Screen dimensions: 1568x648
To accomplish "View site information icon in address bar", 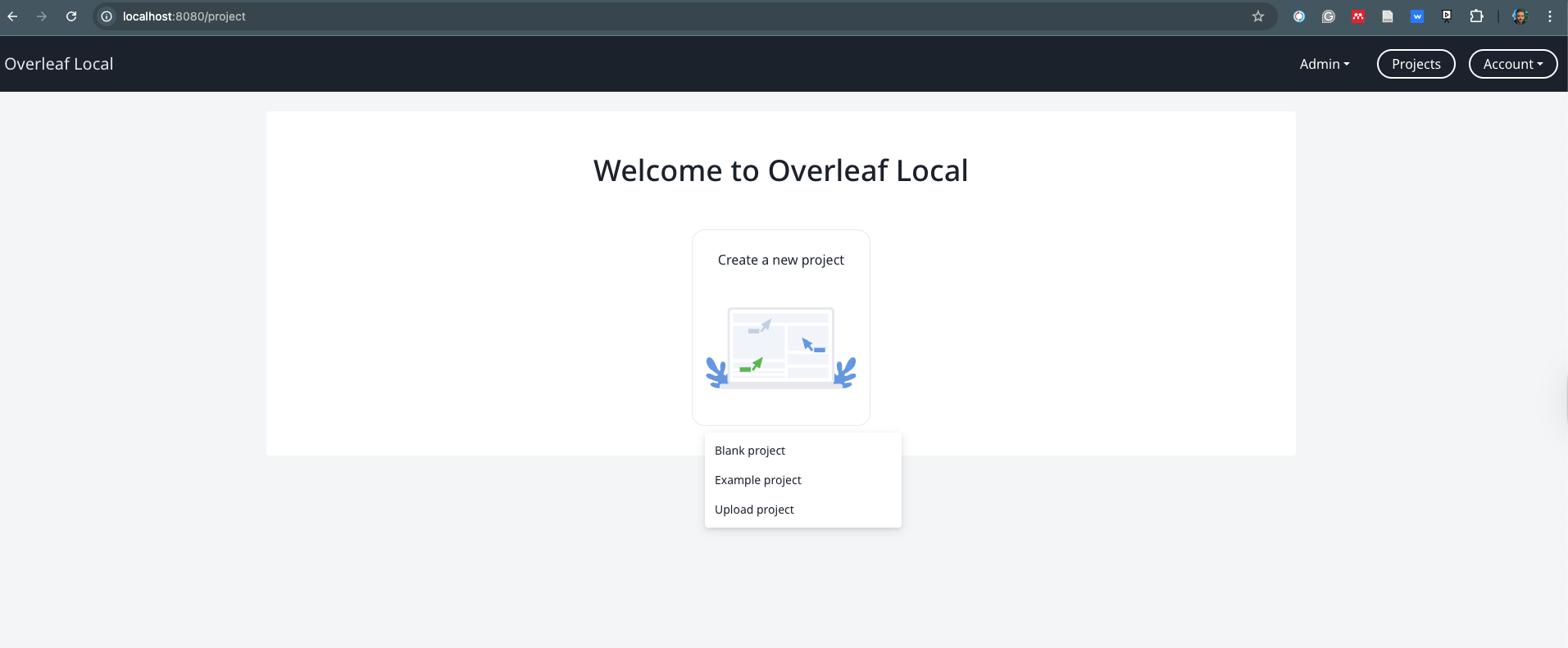I will tap(107, 16).
